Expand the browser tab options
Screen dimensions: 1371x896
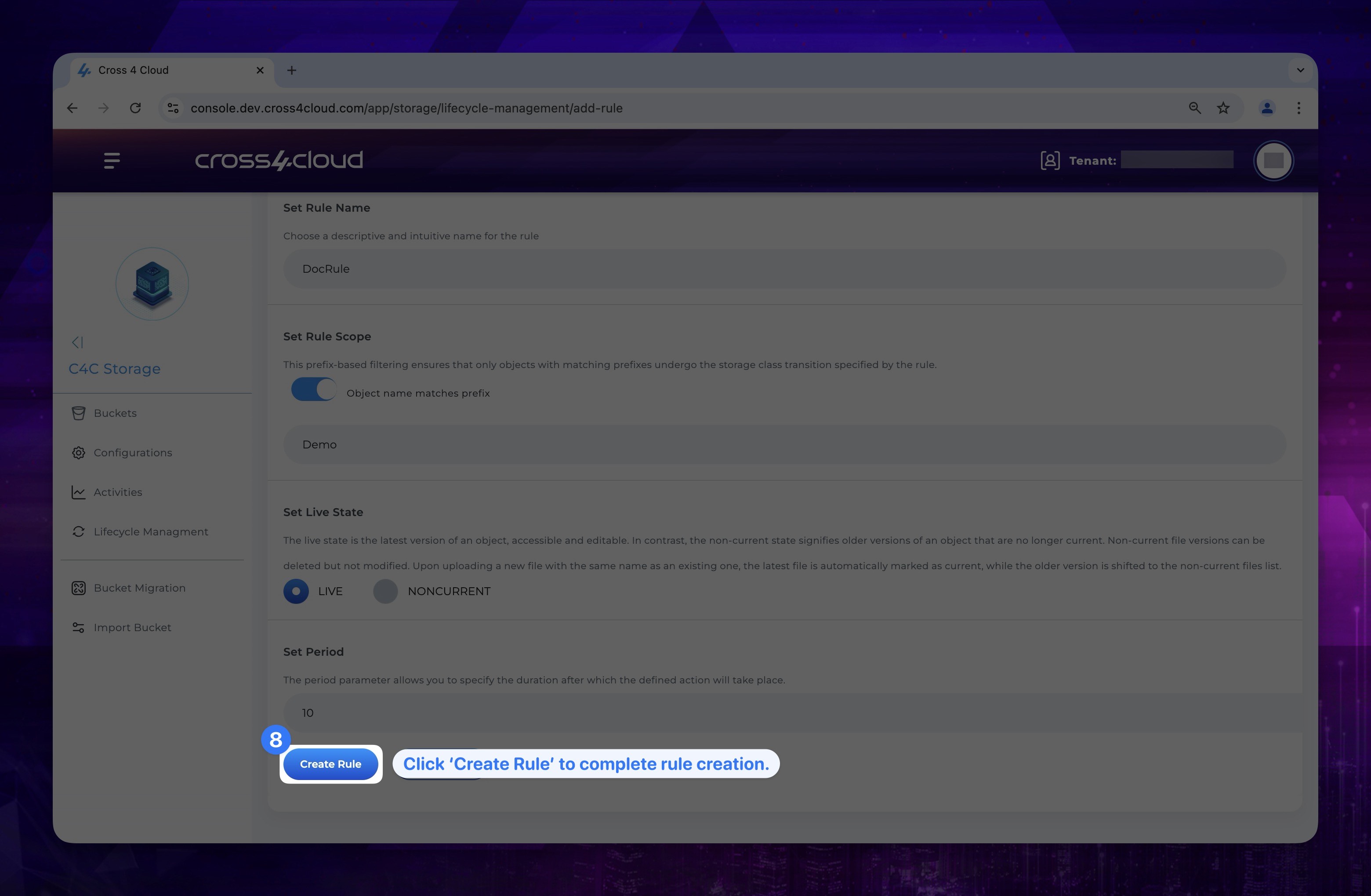click(x=1300, y=69)
